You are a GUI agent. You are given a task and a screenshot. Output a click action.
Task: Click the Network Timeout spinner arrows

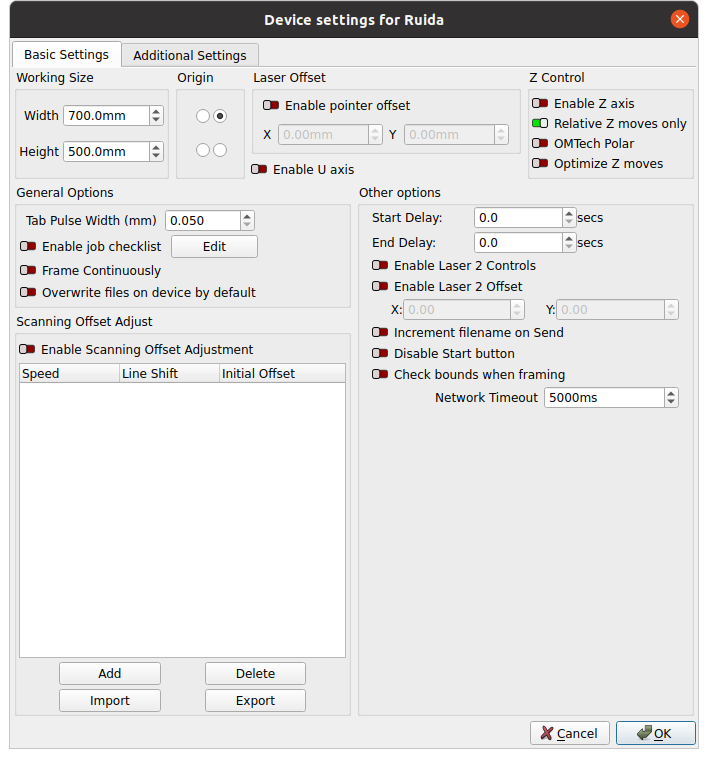670,398
